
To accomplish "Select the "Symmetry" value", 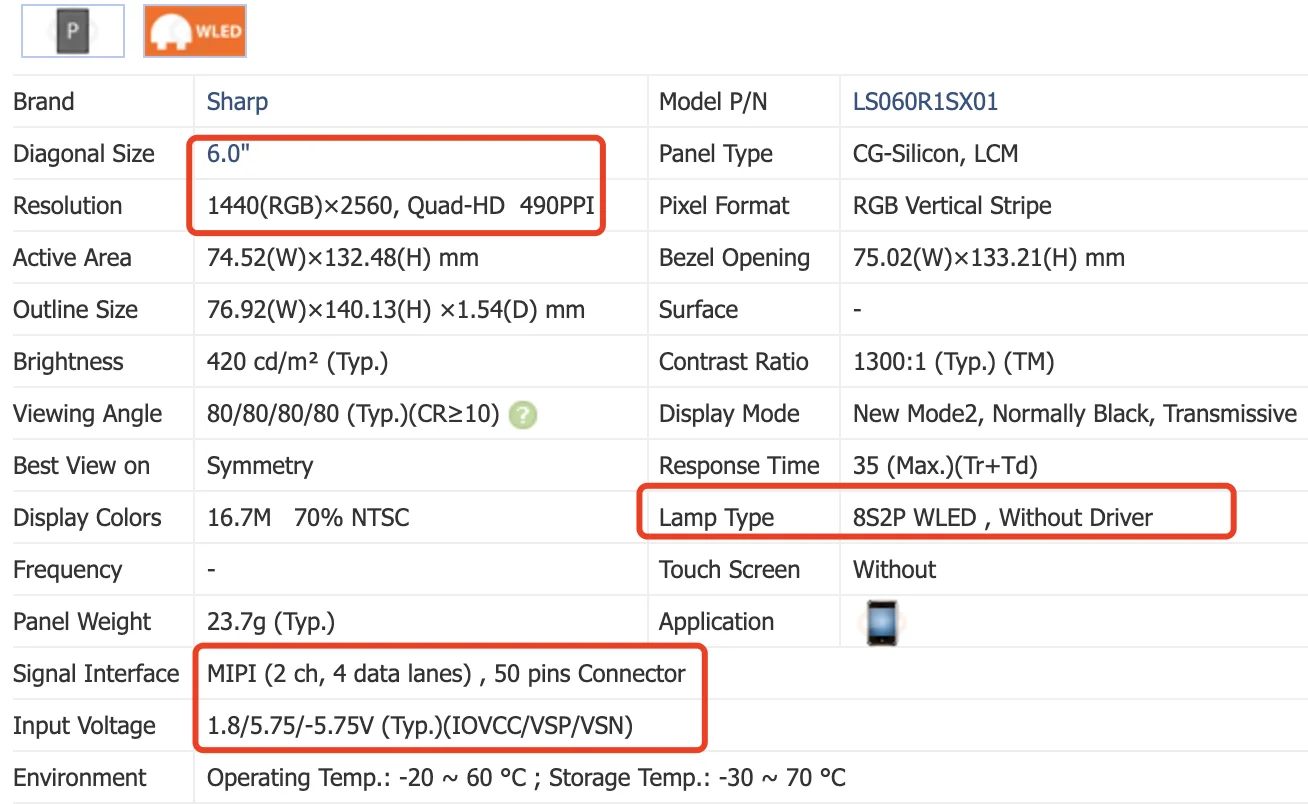I will pos(260,466).
